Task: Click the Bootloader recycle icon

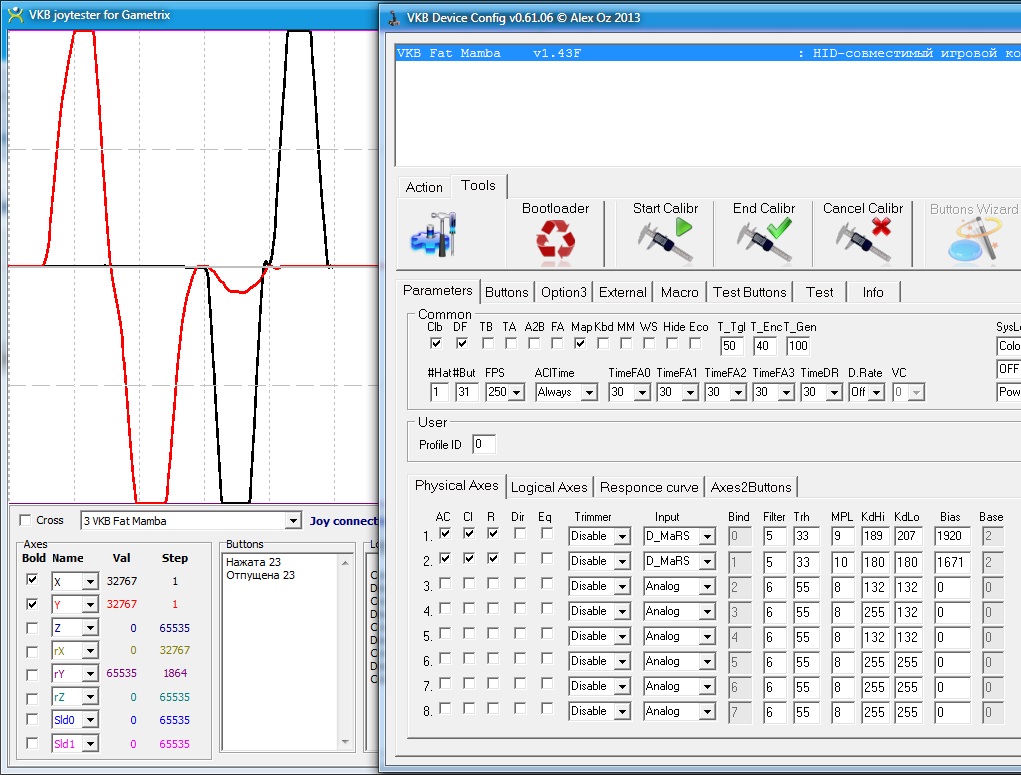Action: point(555,242)
